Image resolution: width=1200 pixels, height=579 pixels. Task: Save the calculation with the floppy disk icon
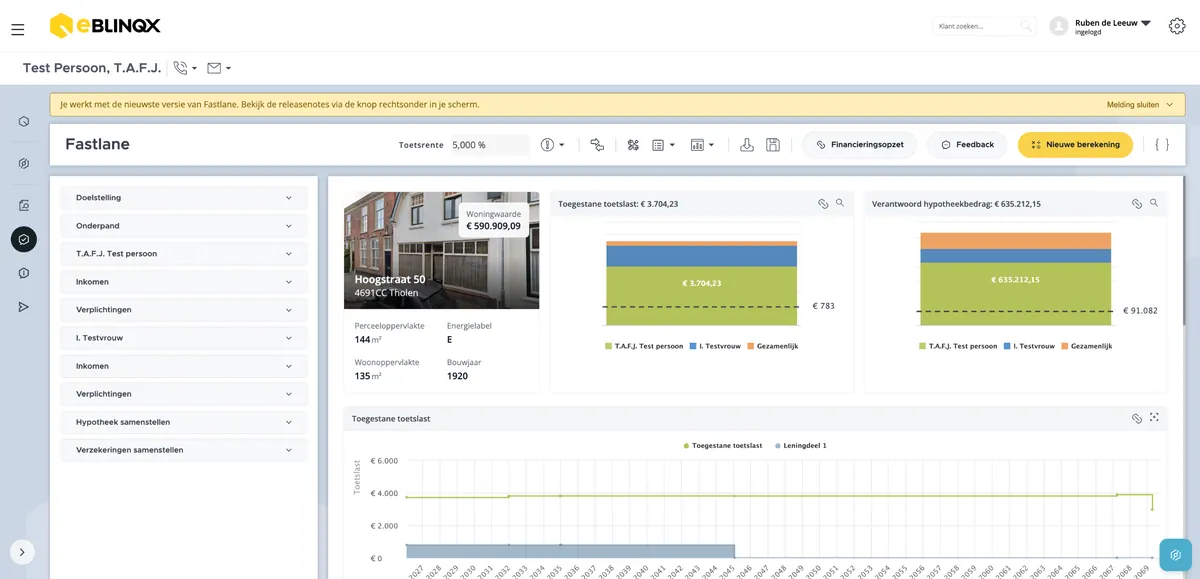click(x=772, y=145)
